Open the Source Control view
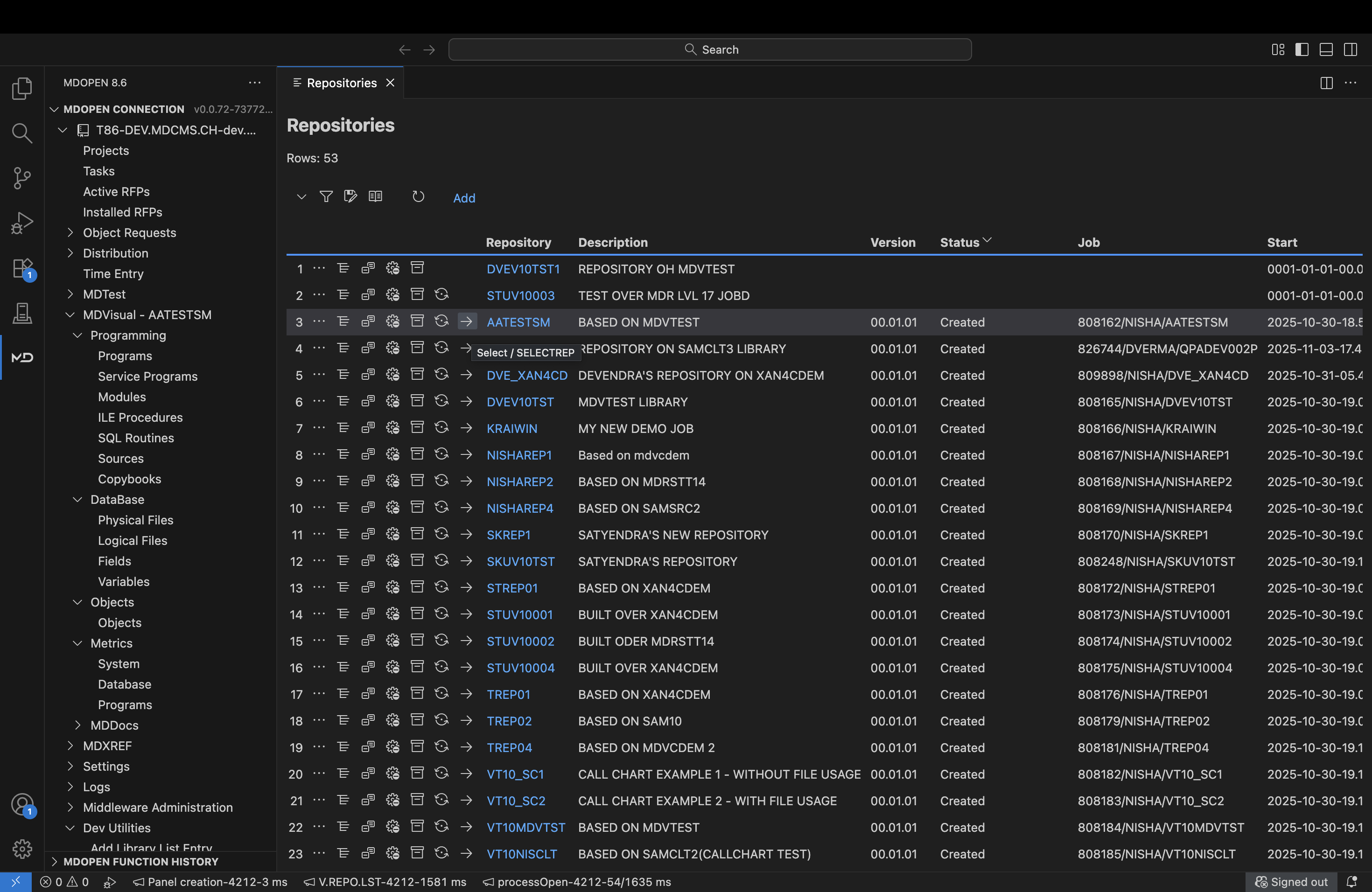Screen dimensions: 1372x892 [x=22, y=177]
